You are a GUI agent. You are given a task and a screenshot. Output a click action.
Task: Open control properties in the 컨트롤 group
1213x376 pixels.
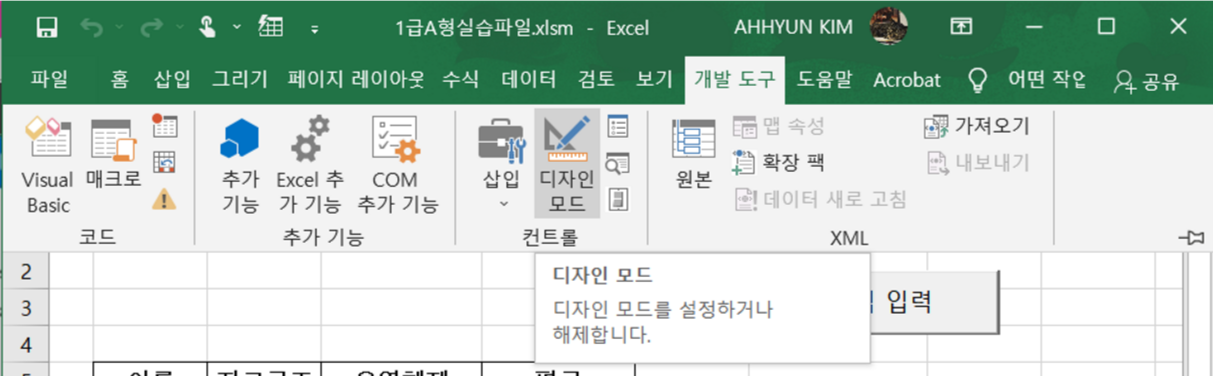pyautogui.click(x=618, y=127)
